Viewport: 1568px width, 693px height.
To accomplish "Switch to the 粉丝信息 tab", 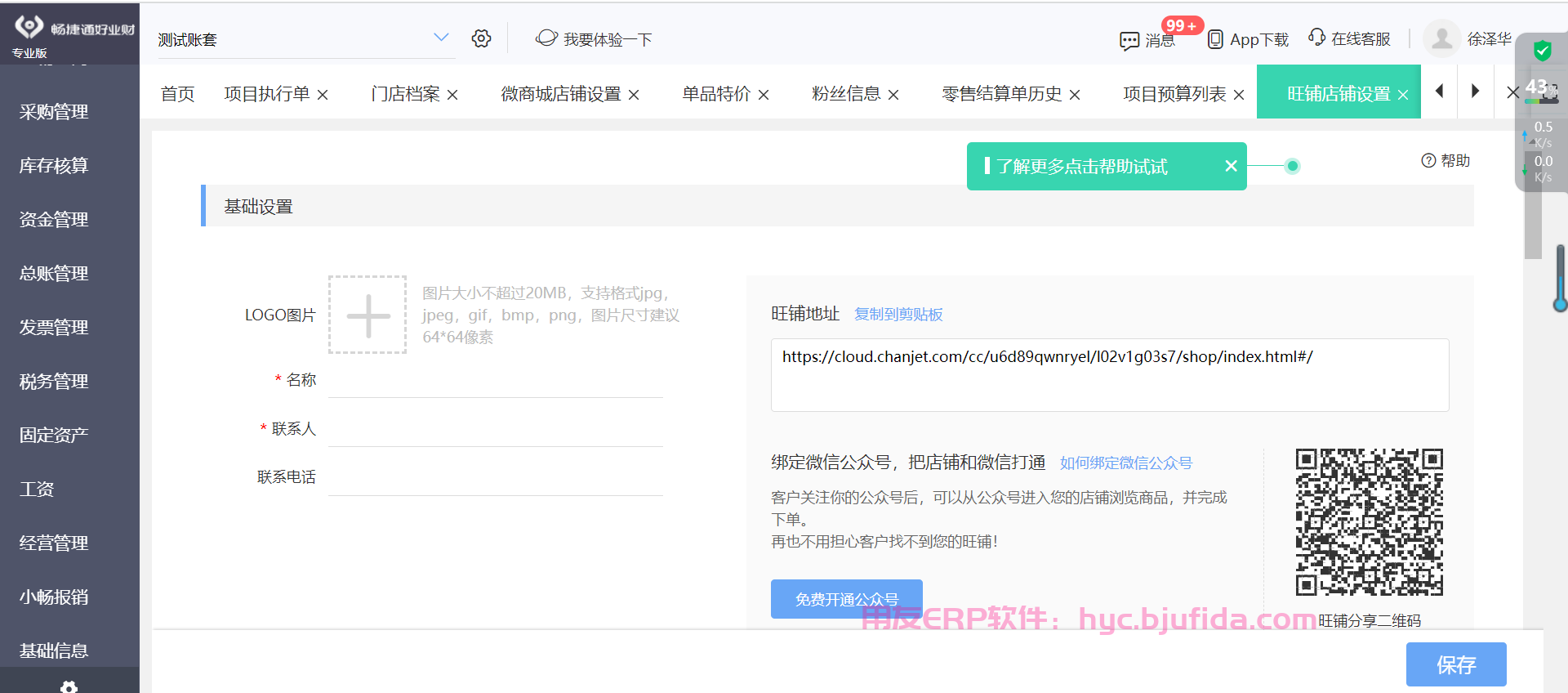I will tap(846, 94).
